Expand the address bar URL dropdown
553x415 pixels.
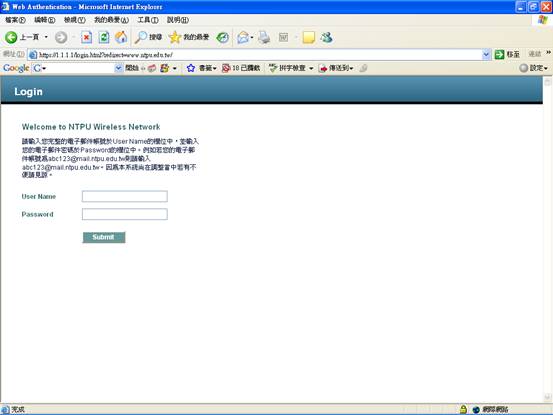point(486,54)
